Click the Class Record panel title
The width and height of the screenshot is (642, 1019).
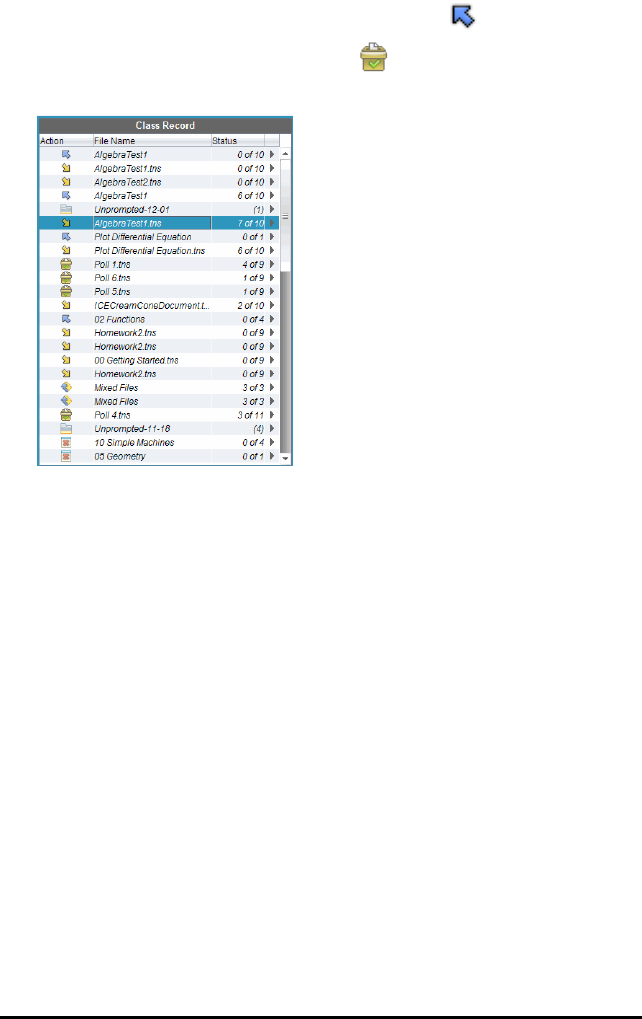tap(165, 125)
